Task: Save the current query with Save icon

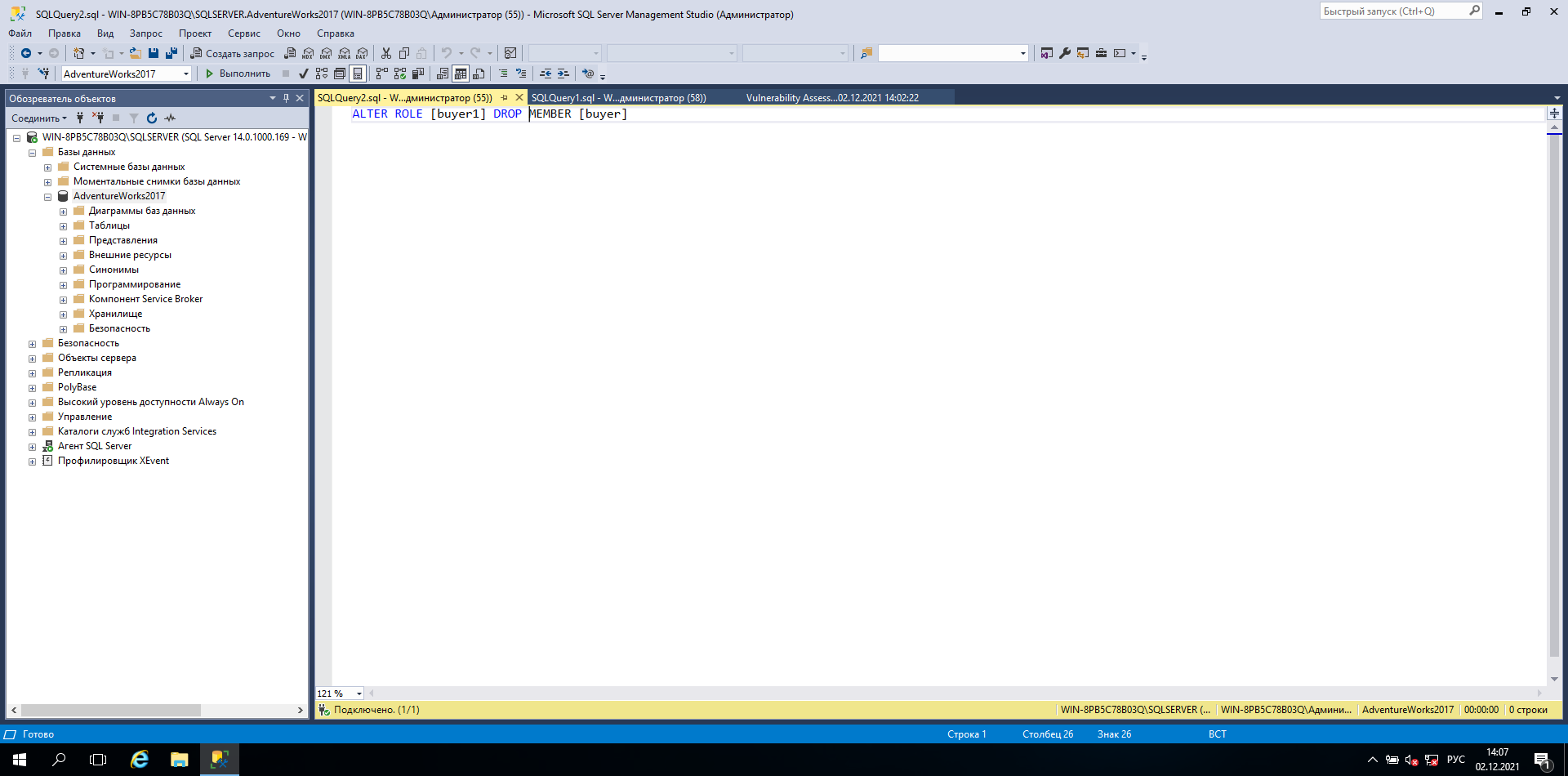Action: [154, 53]
